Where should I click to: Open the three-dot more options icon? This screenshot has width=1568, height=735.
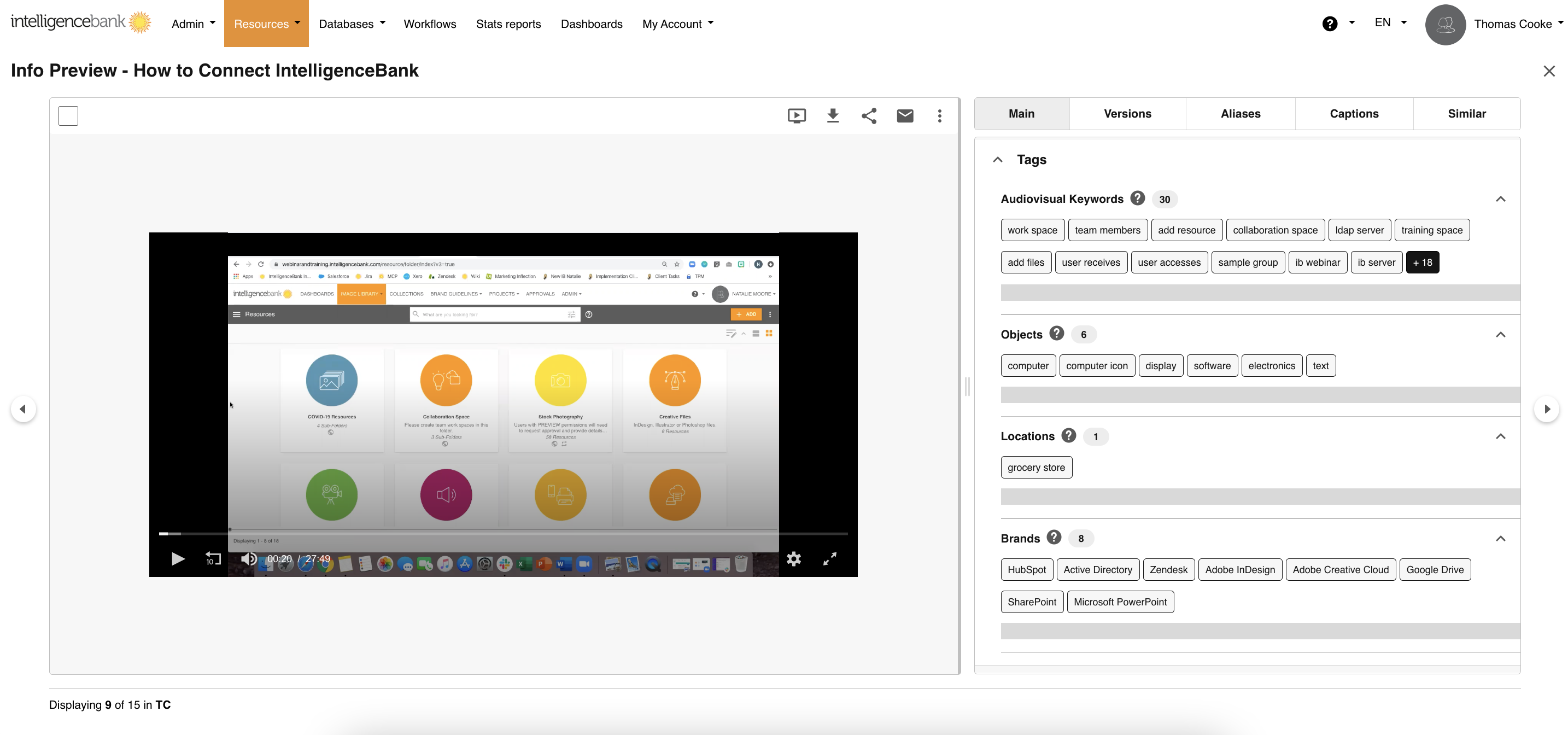coord(940,116)
